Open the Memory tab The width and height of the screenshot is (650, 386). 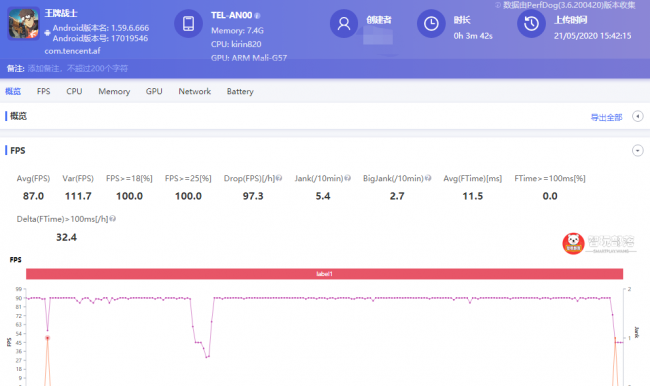(x=114, y=92)
